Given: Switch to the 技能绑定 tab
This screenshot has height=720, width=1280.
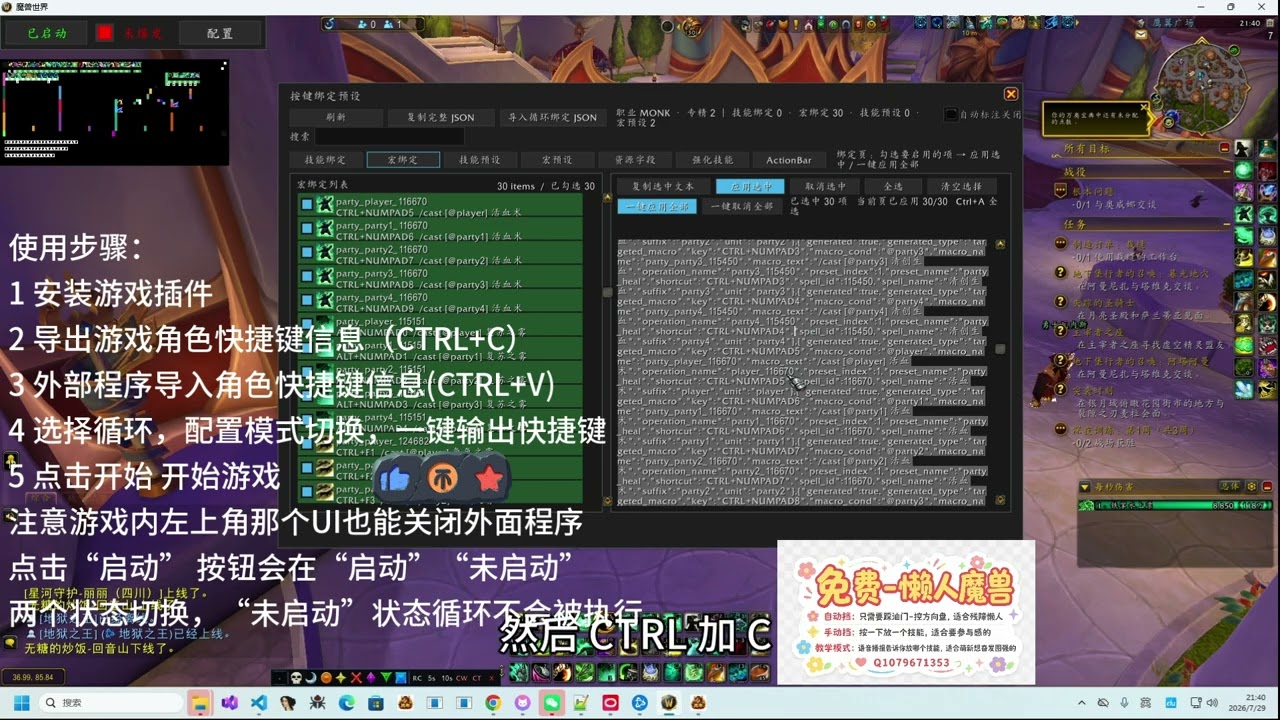Looking at the screenshot, I should pos(324,160).
